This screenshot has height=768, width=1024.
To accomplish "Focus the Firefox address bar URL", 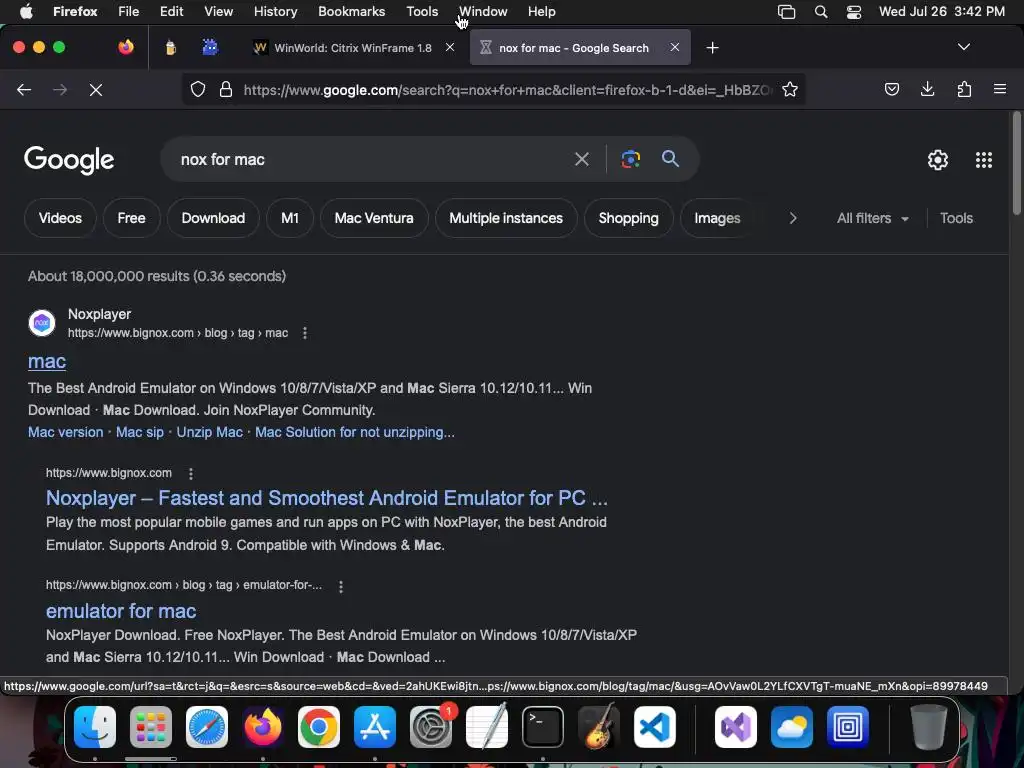I will (x=508, y=90).
